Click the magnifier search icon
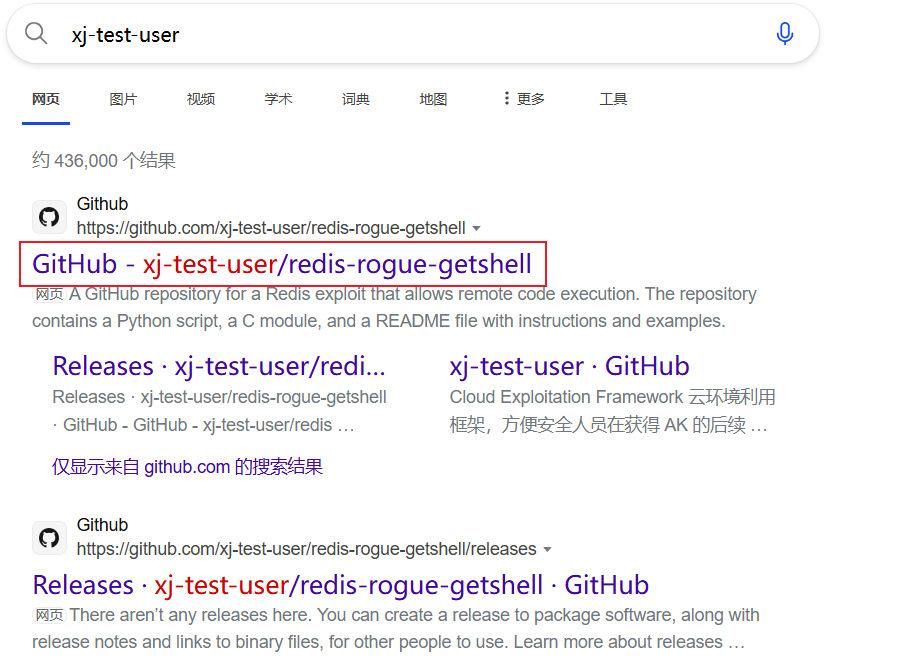The width and height of the screenshot is (907, 666). (36, 34)
